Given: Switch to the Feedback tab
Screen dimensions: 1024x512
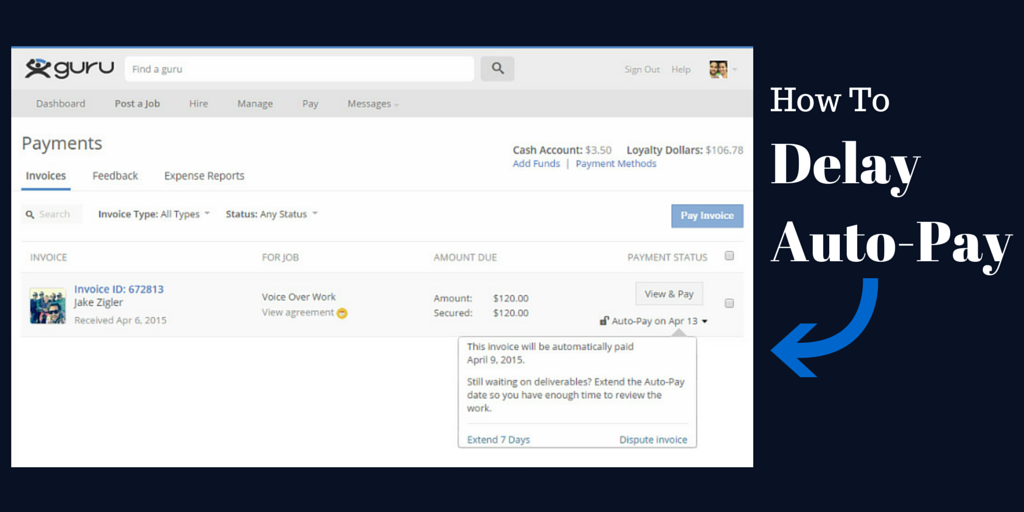Looking at the screenshot, I should click(115, 176).
